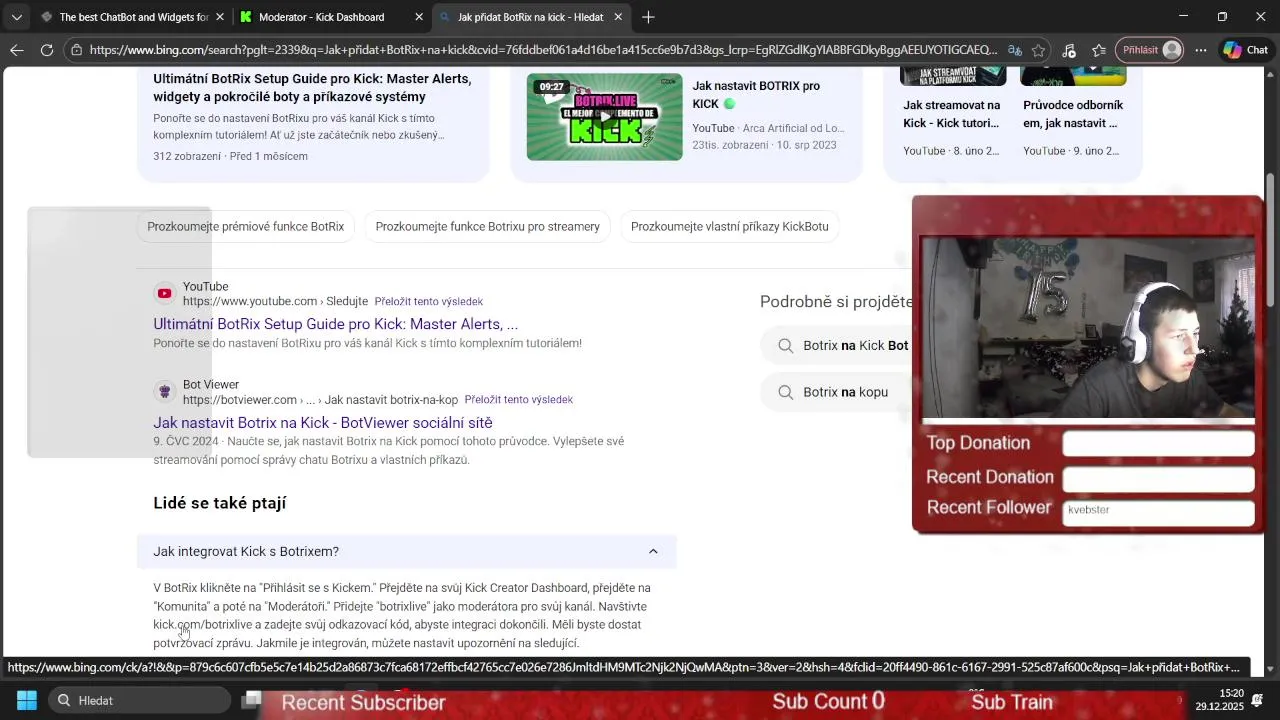This screenshot has height=720, width=1280.
Task: Click the Recent Donation field in overlay
Action: [x=1158, y=478]
